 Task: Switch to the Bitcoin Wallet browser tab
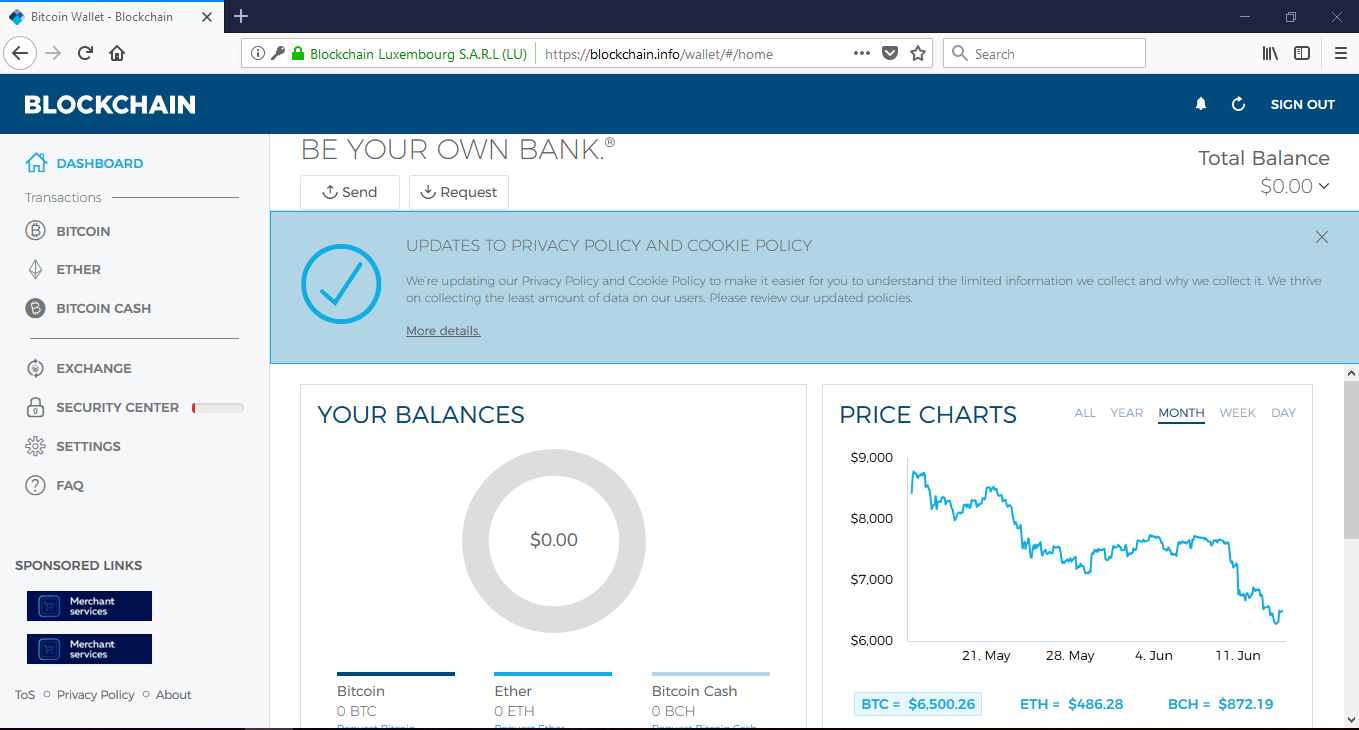[x=111, y=17]
